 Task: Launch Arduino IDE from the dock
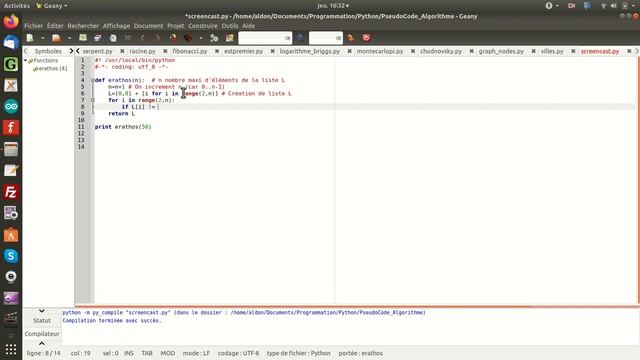click(11, 107)
